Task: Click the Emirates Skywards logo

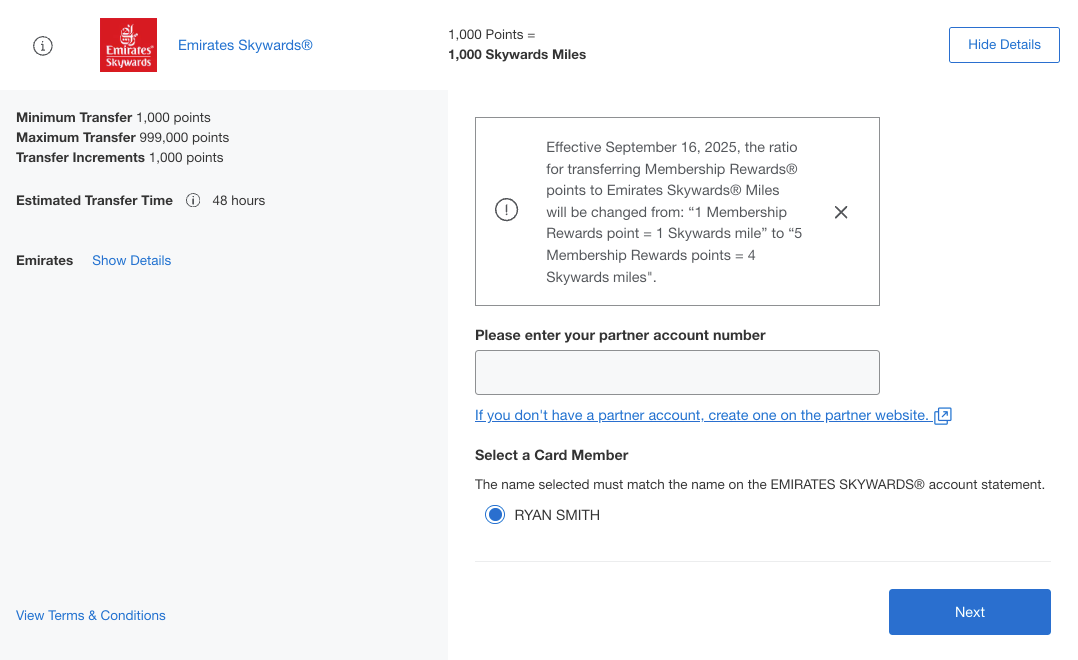Action: [129, 45]
